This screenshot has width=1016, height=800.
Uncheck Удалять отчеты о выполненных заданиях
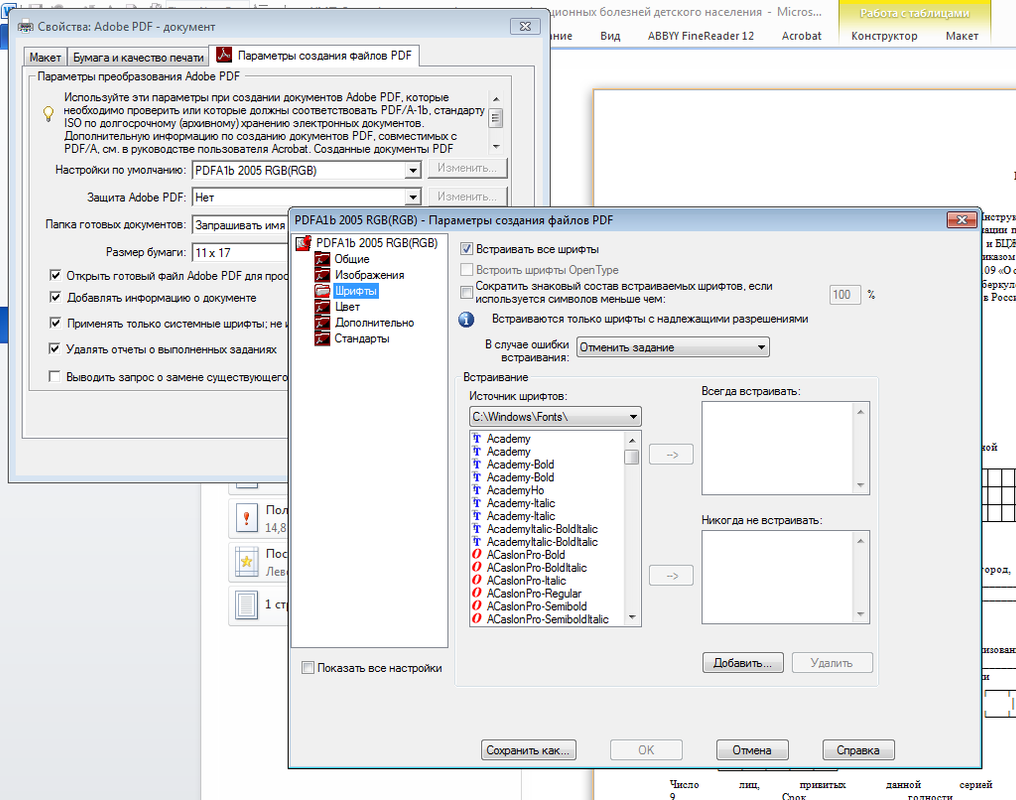[x=55, y=349]
